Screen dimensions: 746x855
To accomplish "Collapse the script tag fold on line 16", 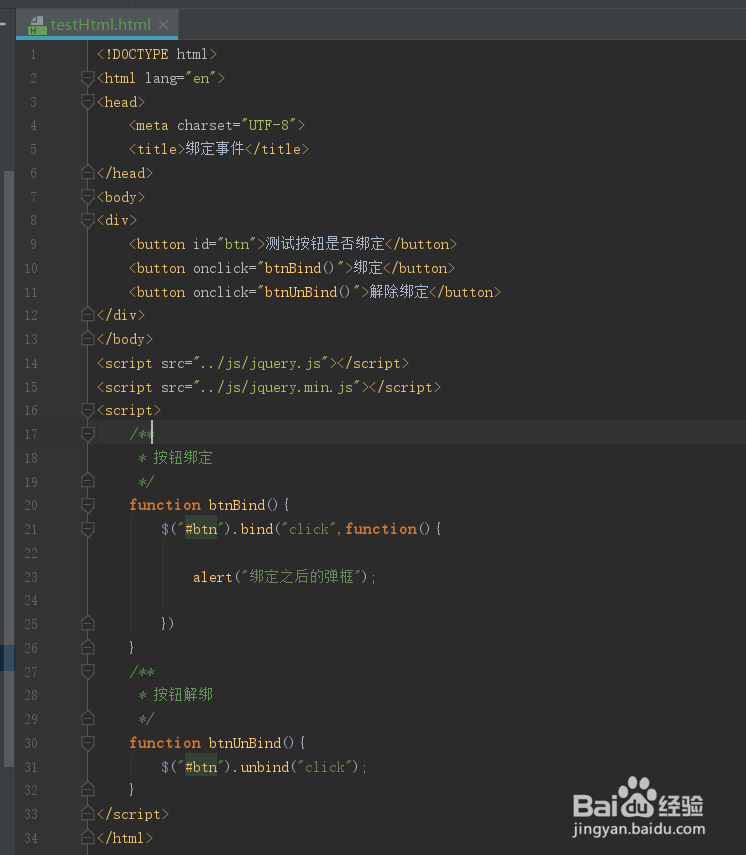I will (x=87, y=410).
